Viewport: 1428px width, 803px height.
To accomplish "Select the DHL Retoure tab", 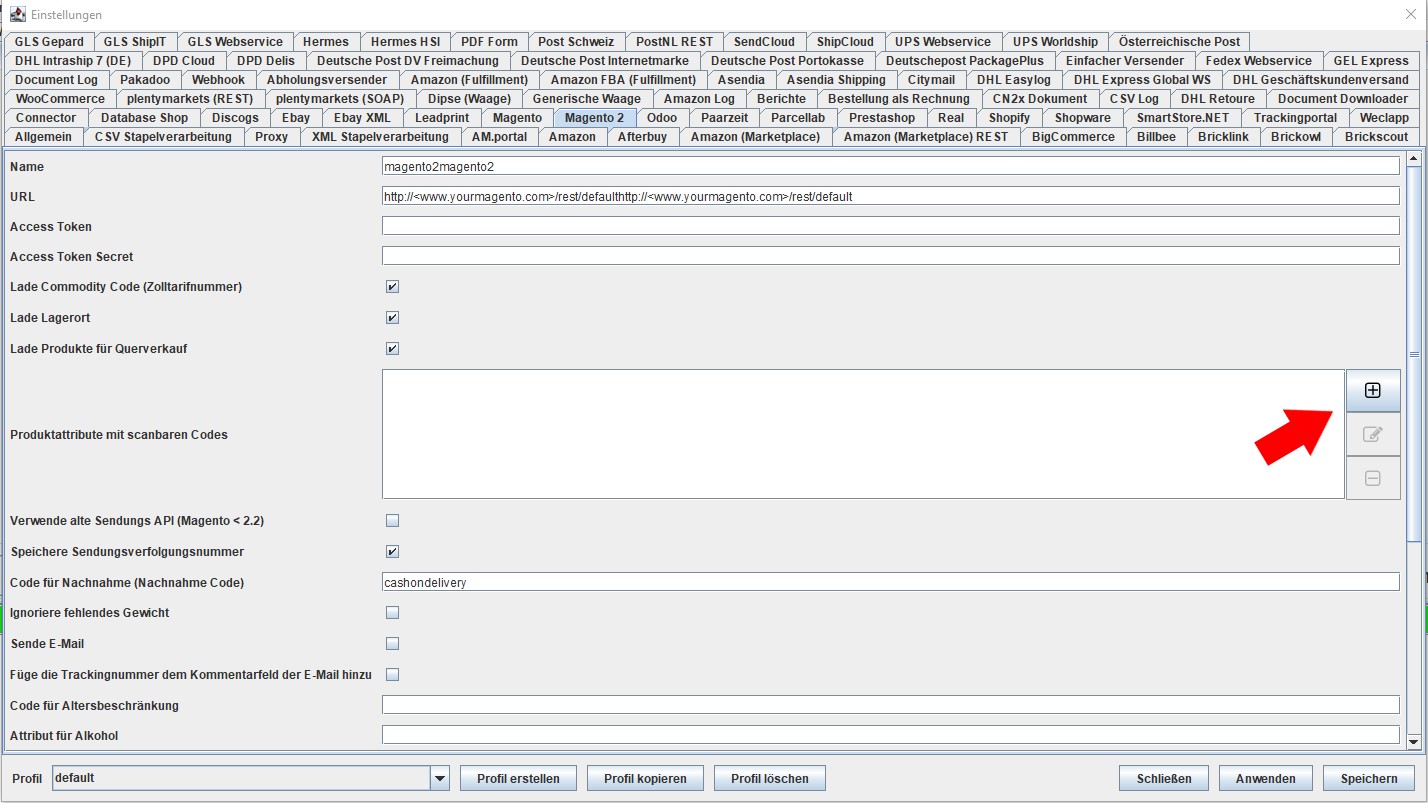I will point(1217,99).
